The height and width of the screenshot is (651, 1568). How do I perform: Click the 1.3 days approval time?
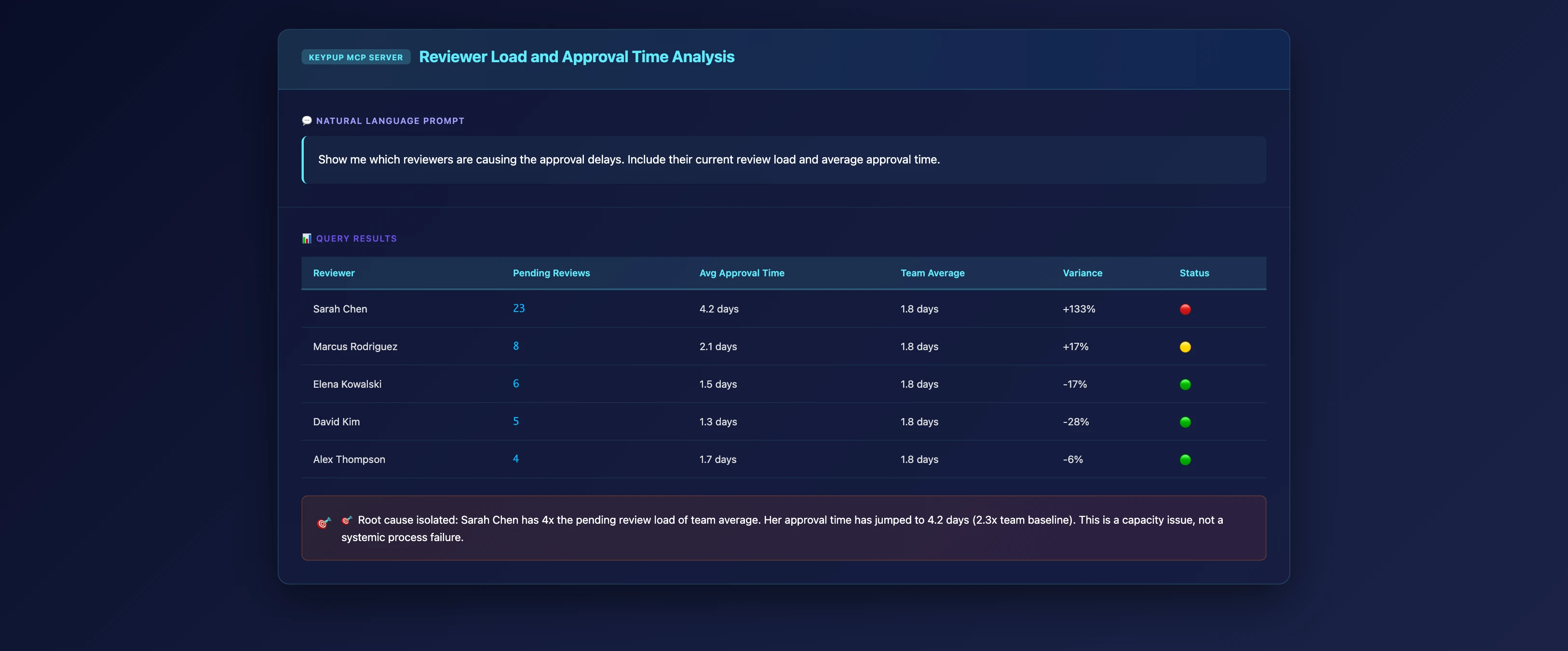(717, 422)
